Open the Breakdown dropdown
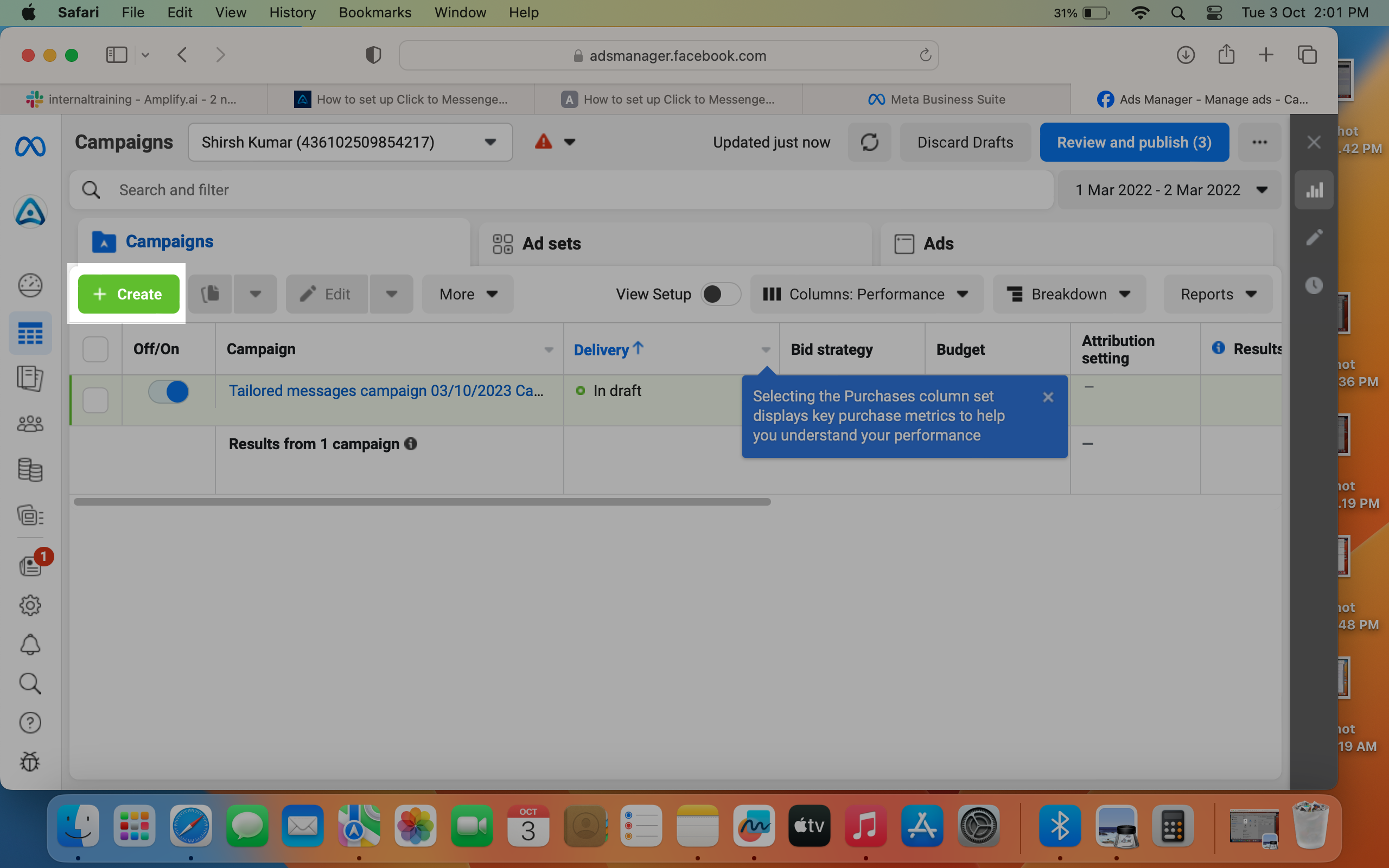Viewport: 1389px width, 868px height. pos(1069,294)
